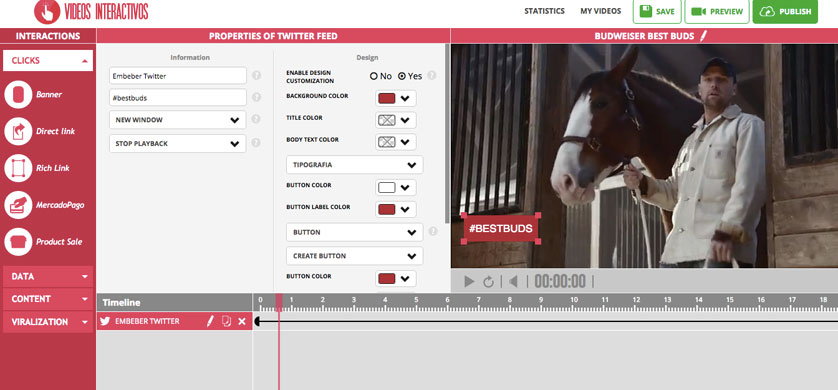Select the Product Sale interaction icon

pyautogui.click(x=18, y=242)
